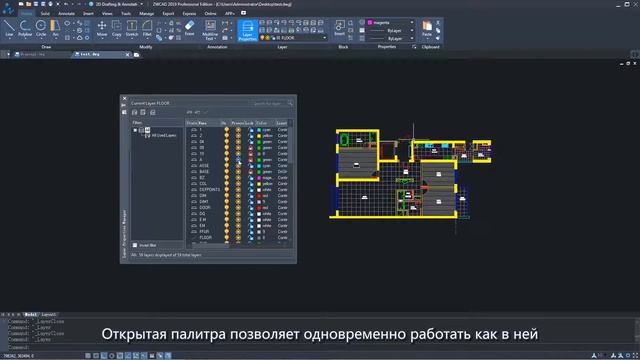Activate the Move tool in Modify panel

102,28
